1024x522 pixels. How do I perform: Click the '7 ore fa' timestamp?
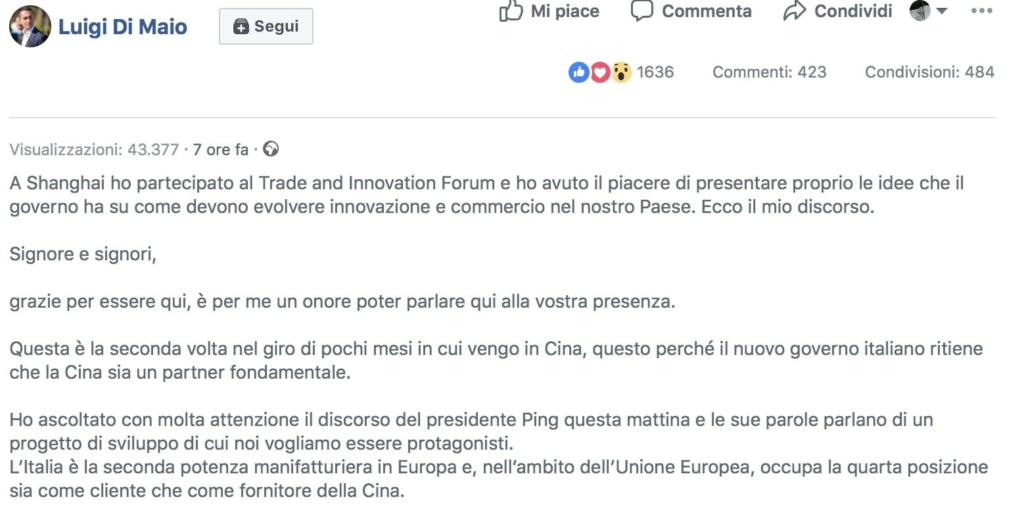[x=220, y=149]
